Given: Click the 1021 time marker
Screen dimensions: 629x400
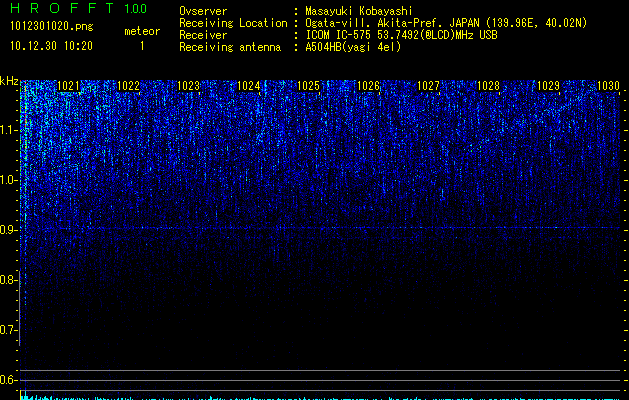Looking at the screenshot, I should tap(69, 86).
